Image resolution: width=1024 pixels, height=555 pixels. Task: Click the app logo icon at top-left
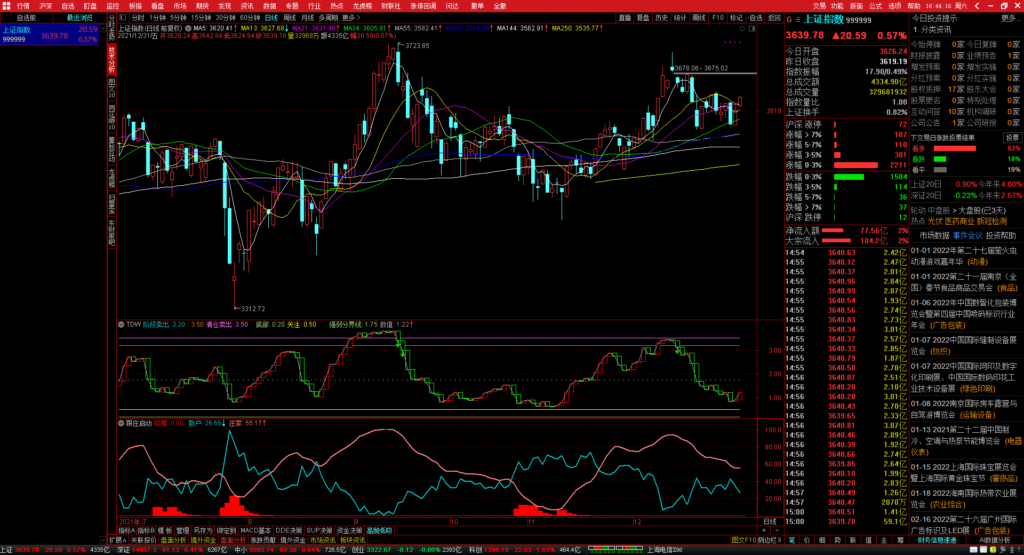point(6,5)
